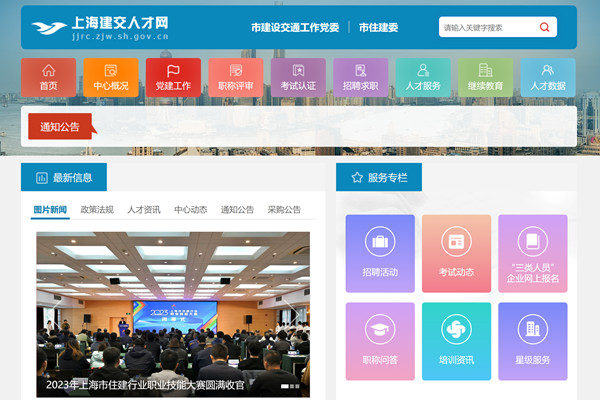Click the conference hall news photo
The width and height of the screenshot is (600, 400).
[x=173, y=314]
